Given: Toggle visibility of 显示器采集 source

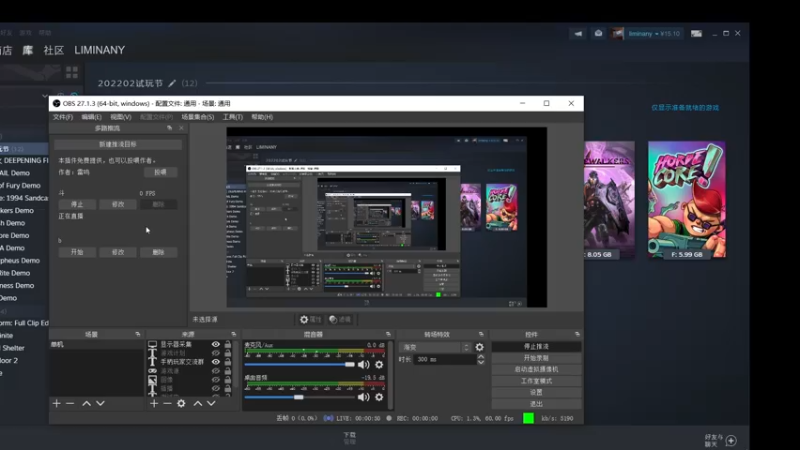Looking at the screenshot, I should tap(216, 344).
